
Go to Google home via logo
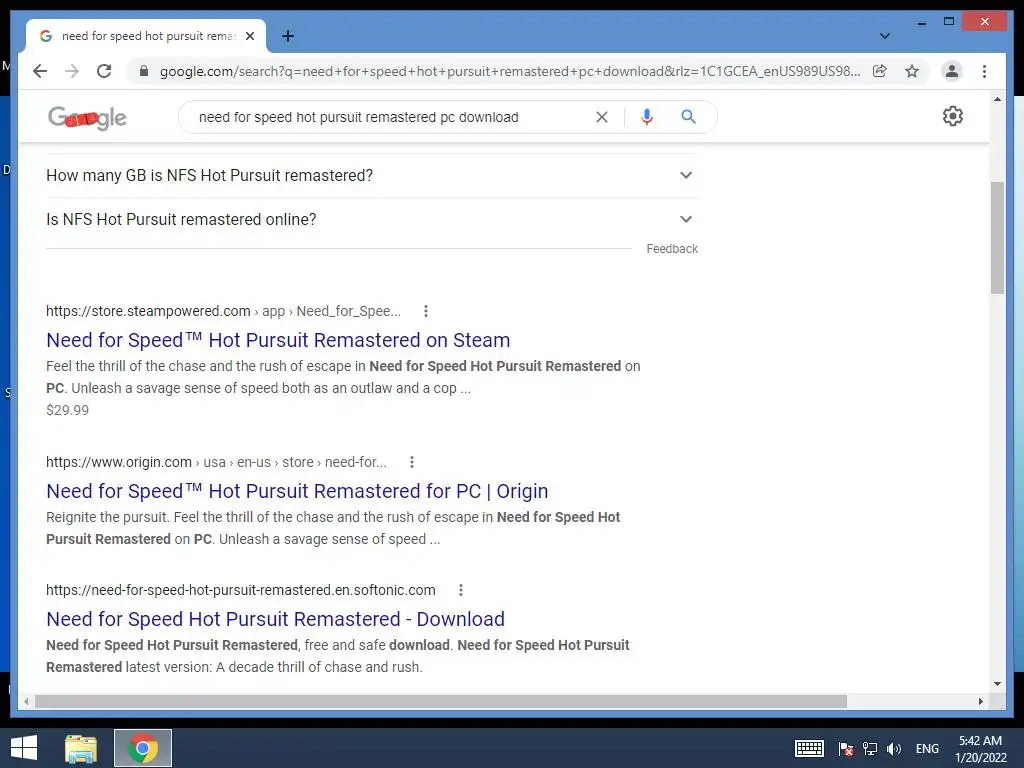[88, 118]
